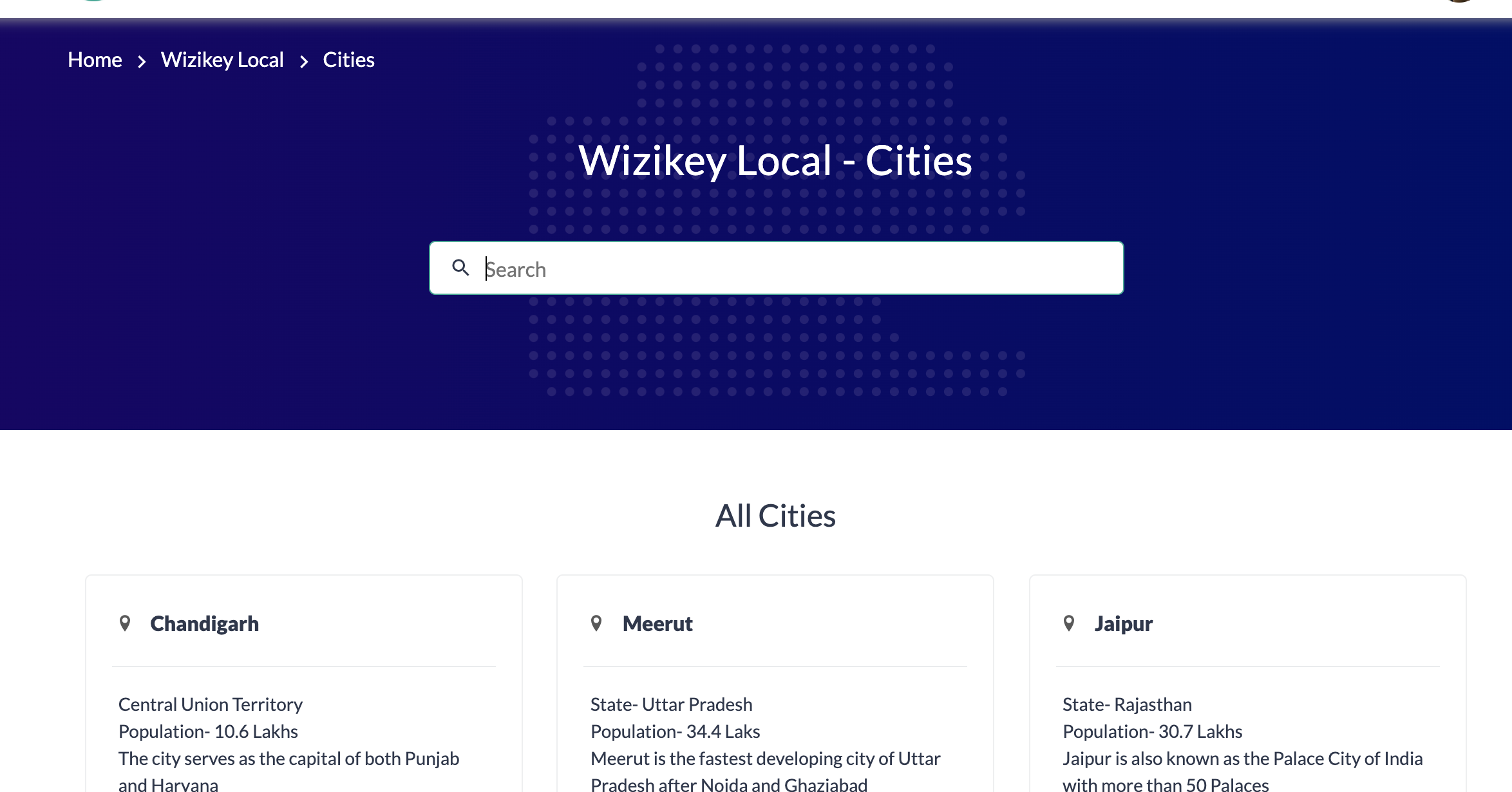Go to Home breadcrumb link
The width and height of the screenshot is (1512, 792).
click(95, 60)
